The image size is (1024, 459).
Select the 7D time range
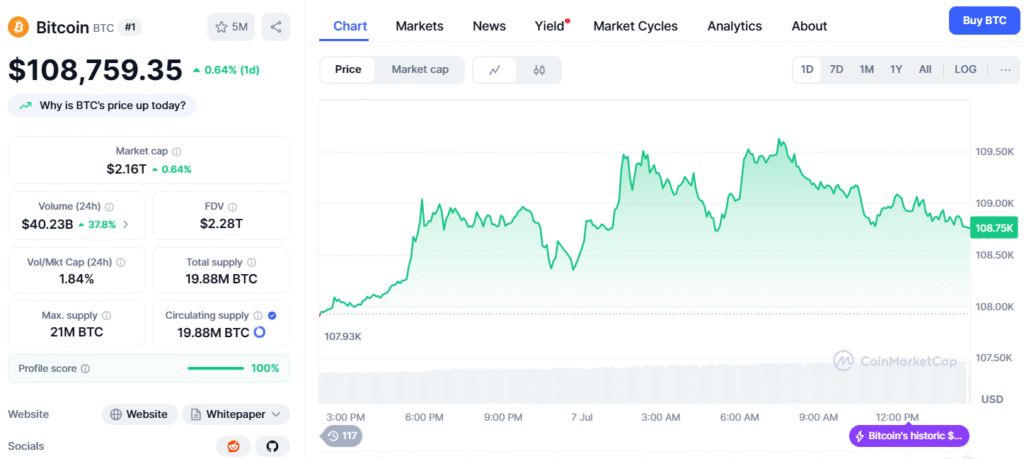836,69
